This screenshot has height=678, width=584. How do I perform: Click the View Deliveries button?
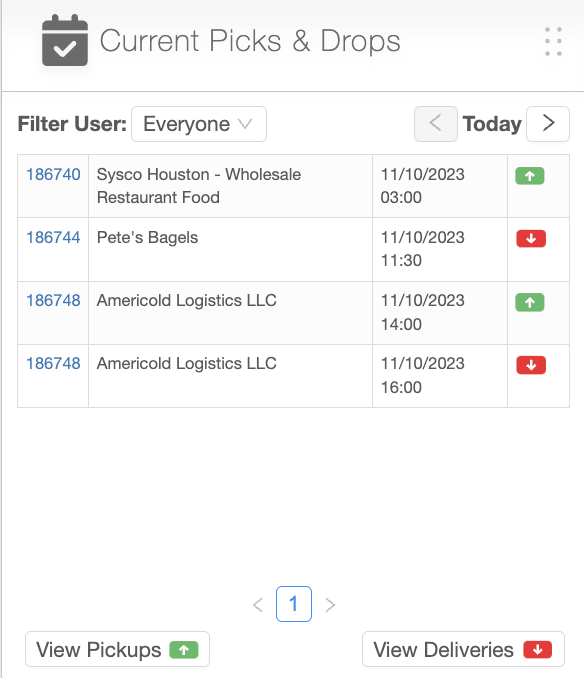(463, 649)
